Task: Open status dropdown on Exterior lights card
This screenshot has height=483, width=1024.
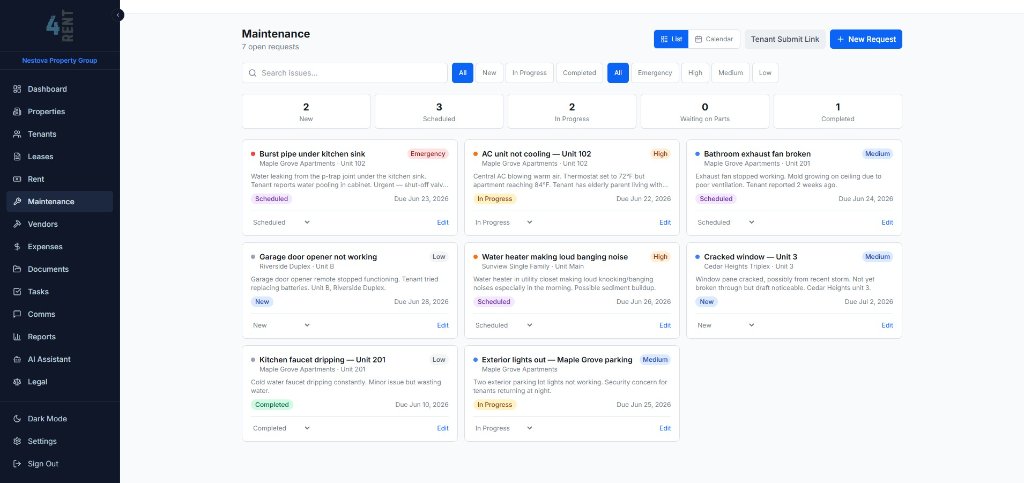Action: (504, 428)
